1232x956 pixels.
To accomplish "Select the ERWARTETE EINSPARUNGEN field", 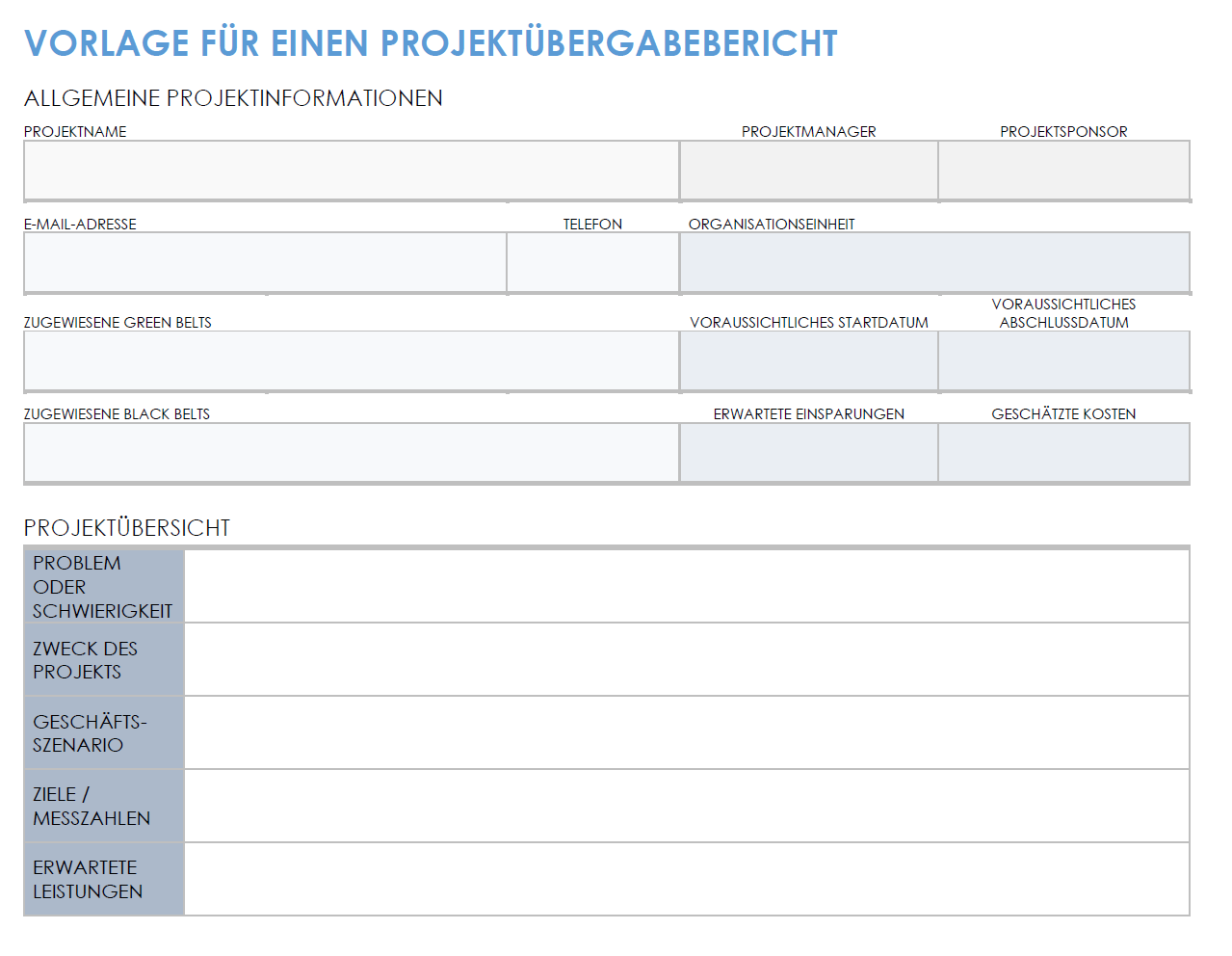I will [808, 452].
